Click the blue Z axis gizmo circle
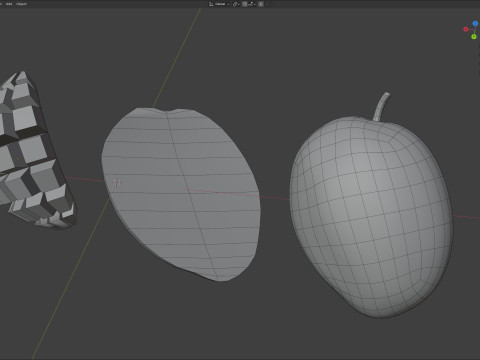The width and height of the screenshot is (480, 360). click(475, 24)
